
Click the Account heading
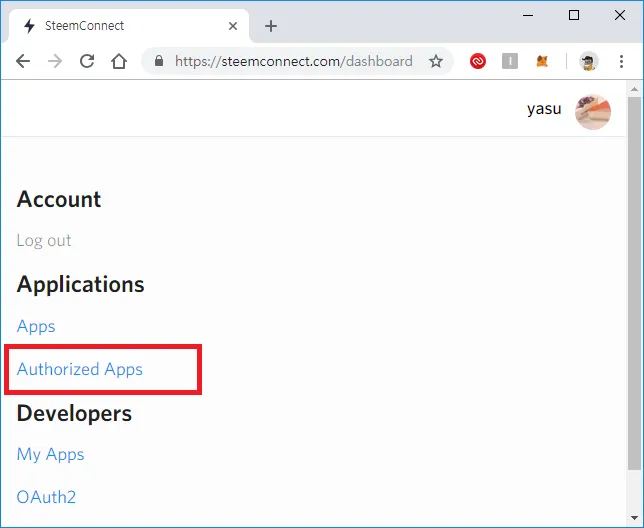59,199
